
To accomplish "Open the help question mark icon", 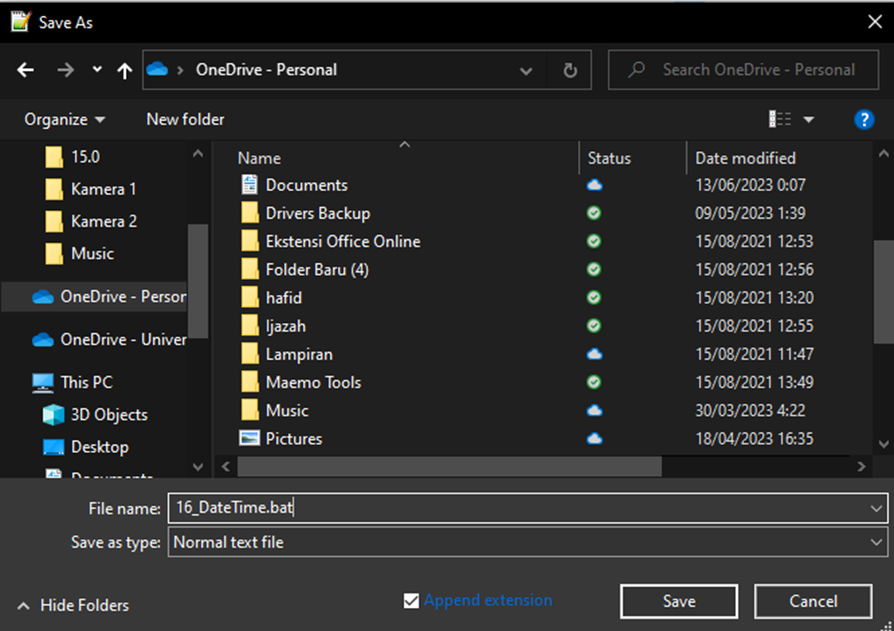I will pyautogui.click(x=864, y=120).
